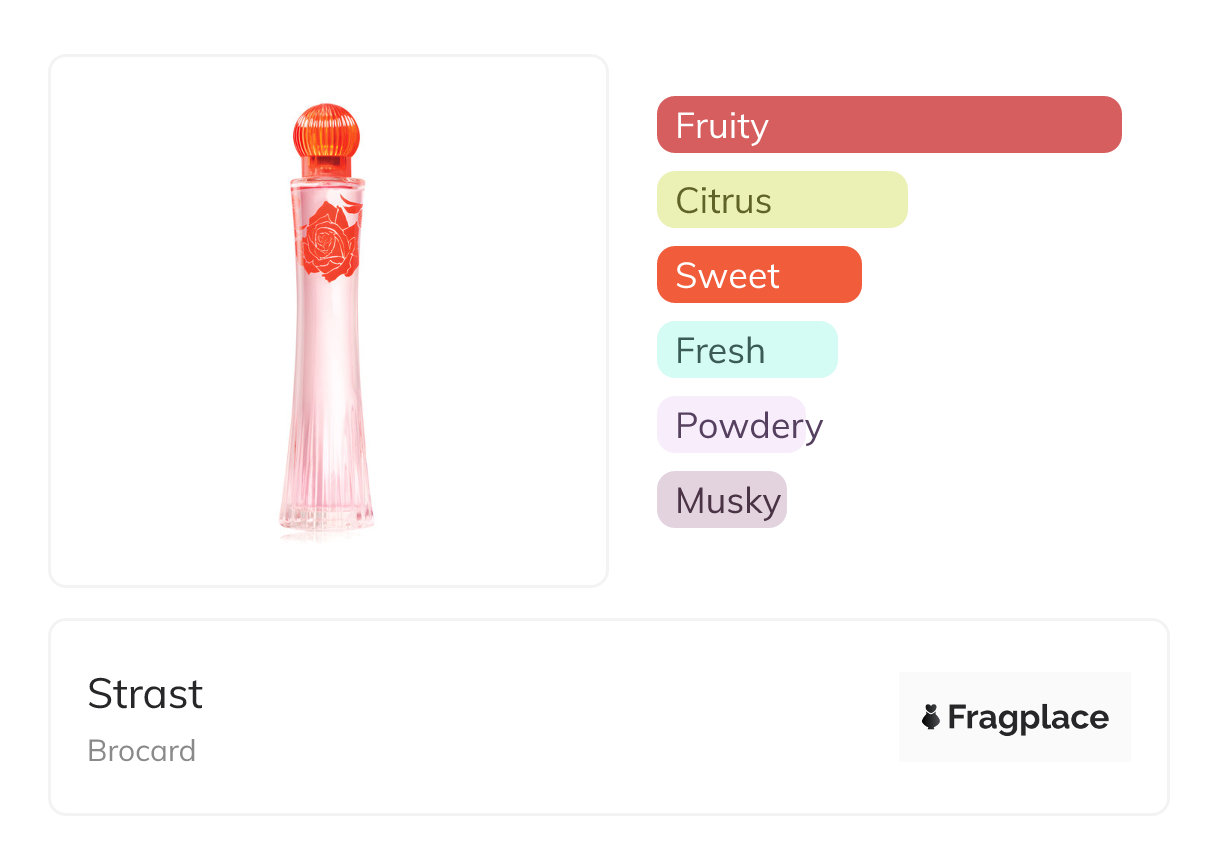1218x864 pixels.
Task: Click the Citrus label text
Action: click(x=723, y=201)
